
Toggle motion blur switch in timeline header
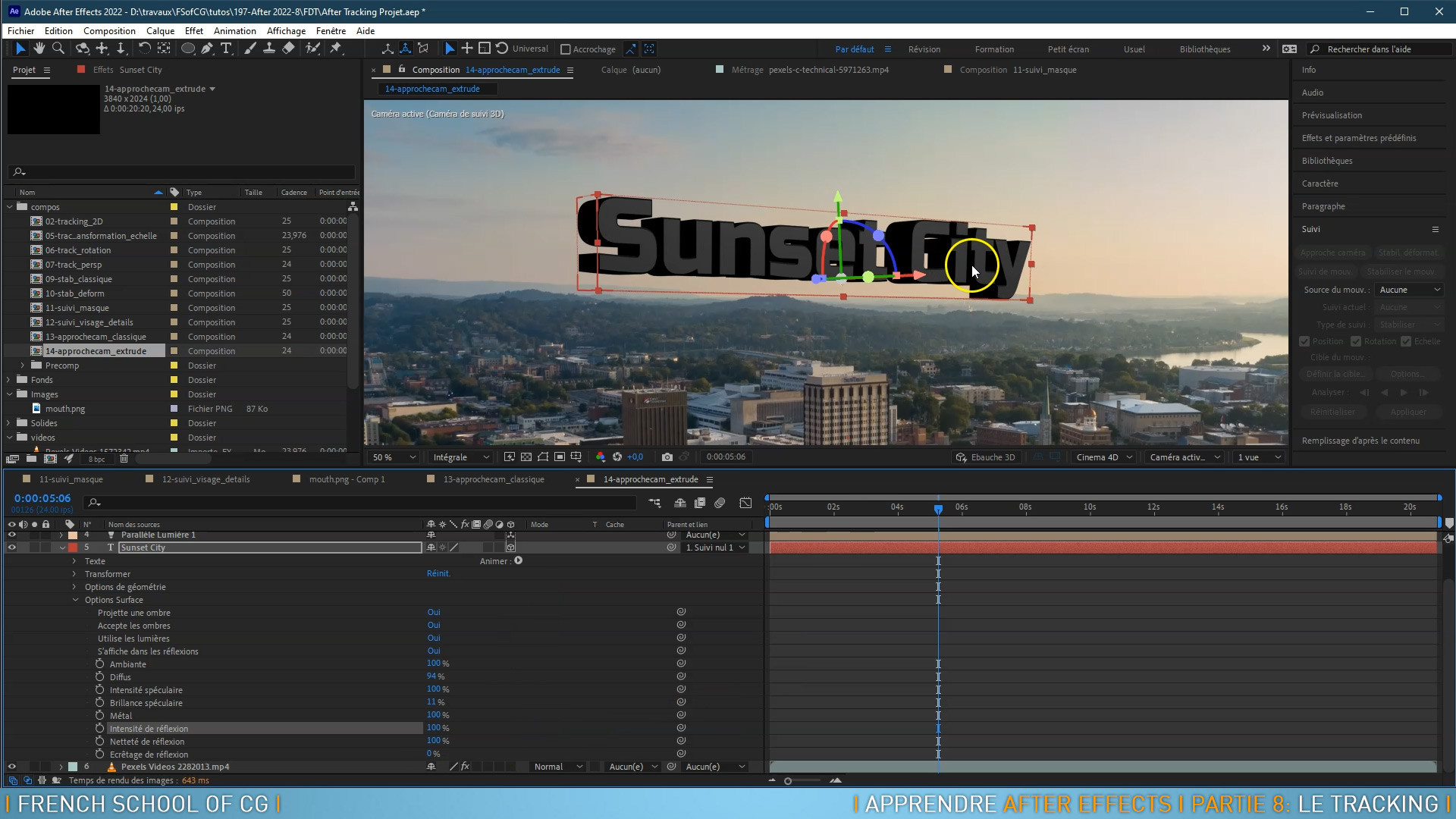point(720,503)
